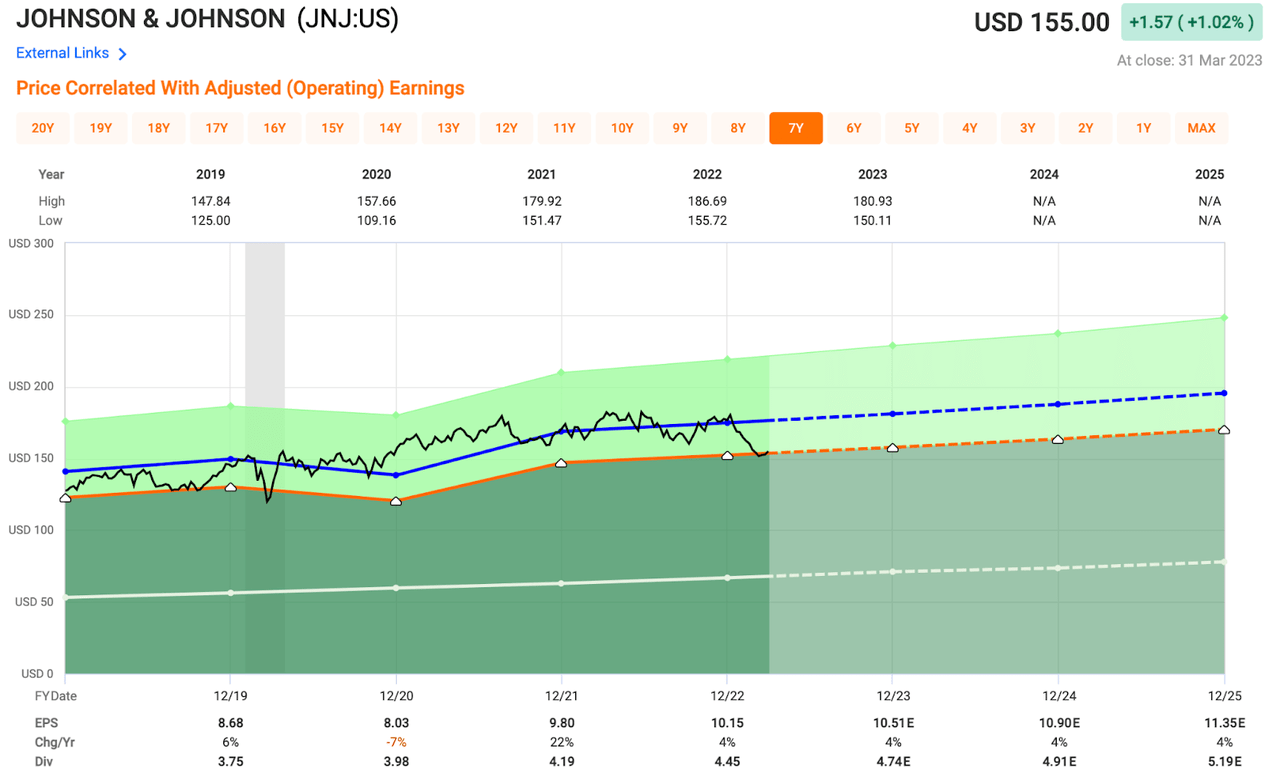1280x776 pixels.
Task: Click the 12/19 dividend value 3.75
Action: tap(231, 762)
